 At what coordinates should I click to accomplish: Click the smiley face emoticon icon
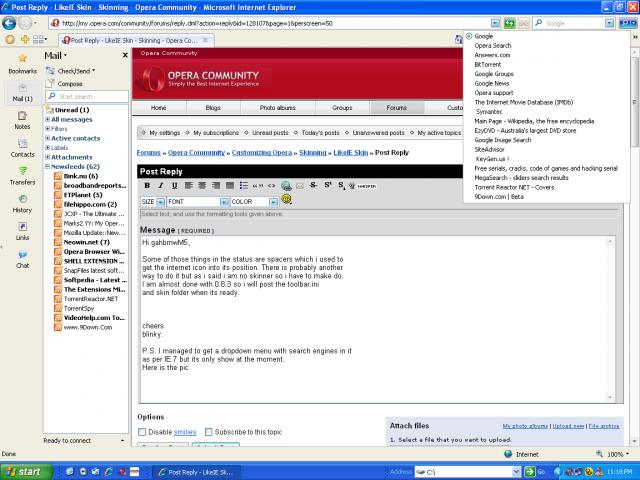(x=287, y=199)
